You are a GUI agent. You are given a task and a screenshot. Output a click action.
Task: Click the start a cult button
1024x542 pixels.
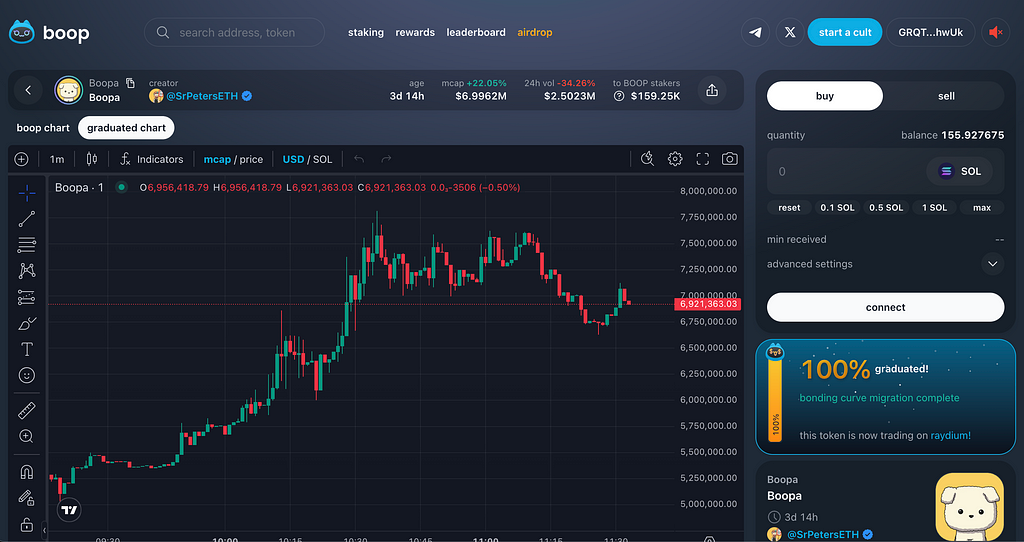tap(845, 32)
